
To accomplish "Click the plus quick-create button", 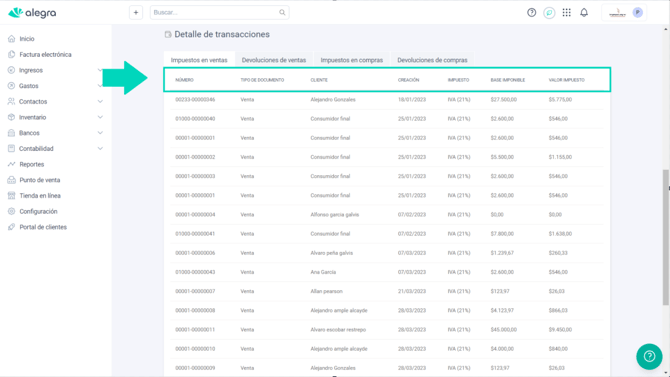I will pos(136,12).
